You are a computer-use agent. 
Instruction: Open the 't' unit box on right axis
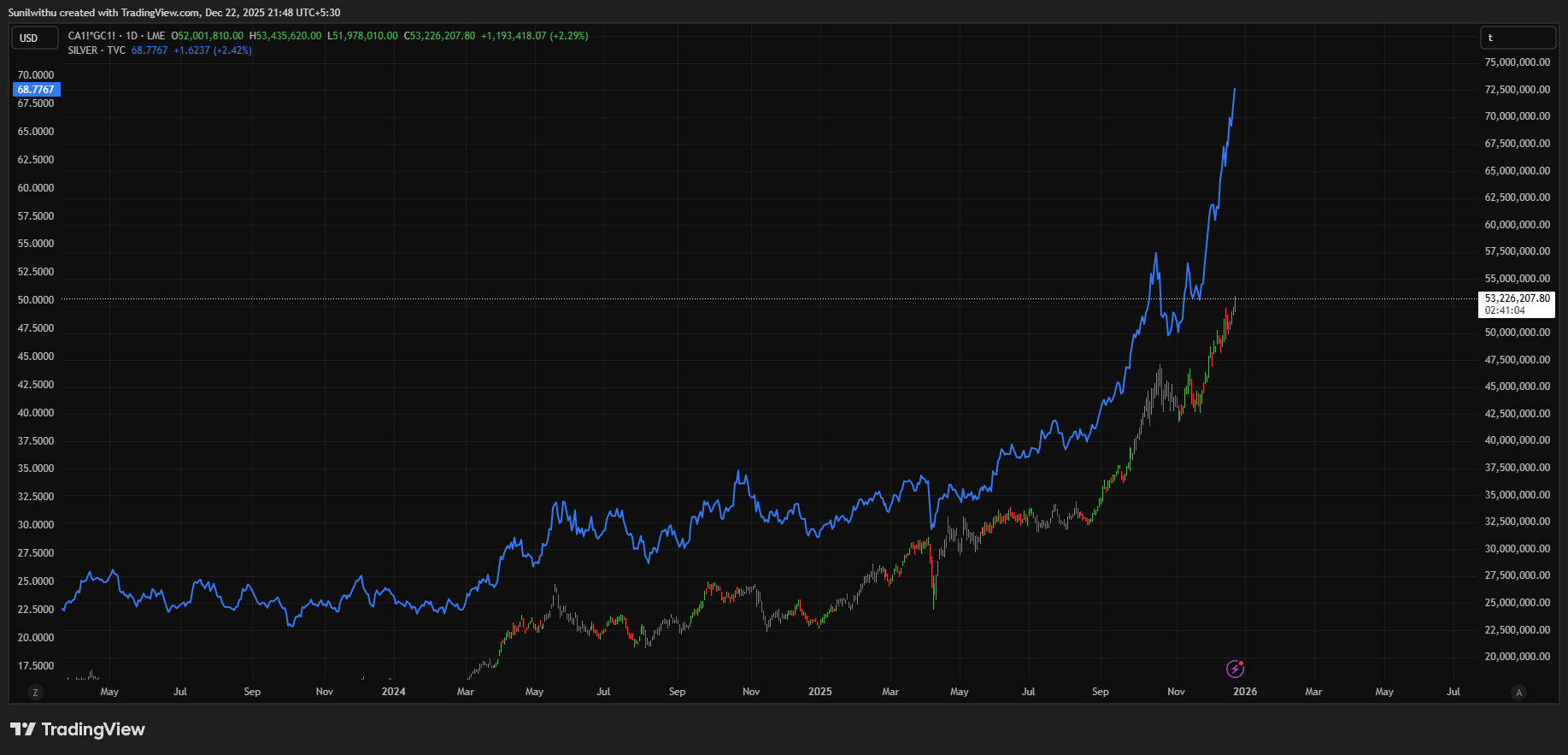[x=1517, y=38]
